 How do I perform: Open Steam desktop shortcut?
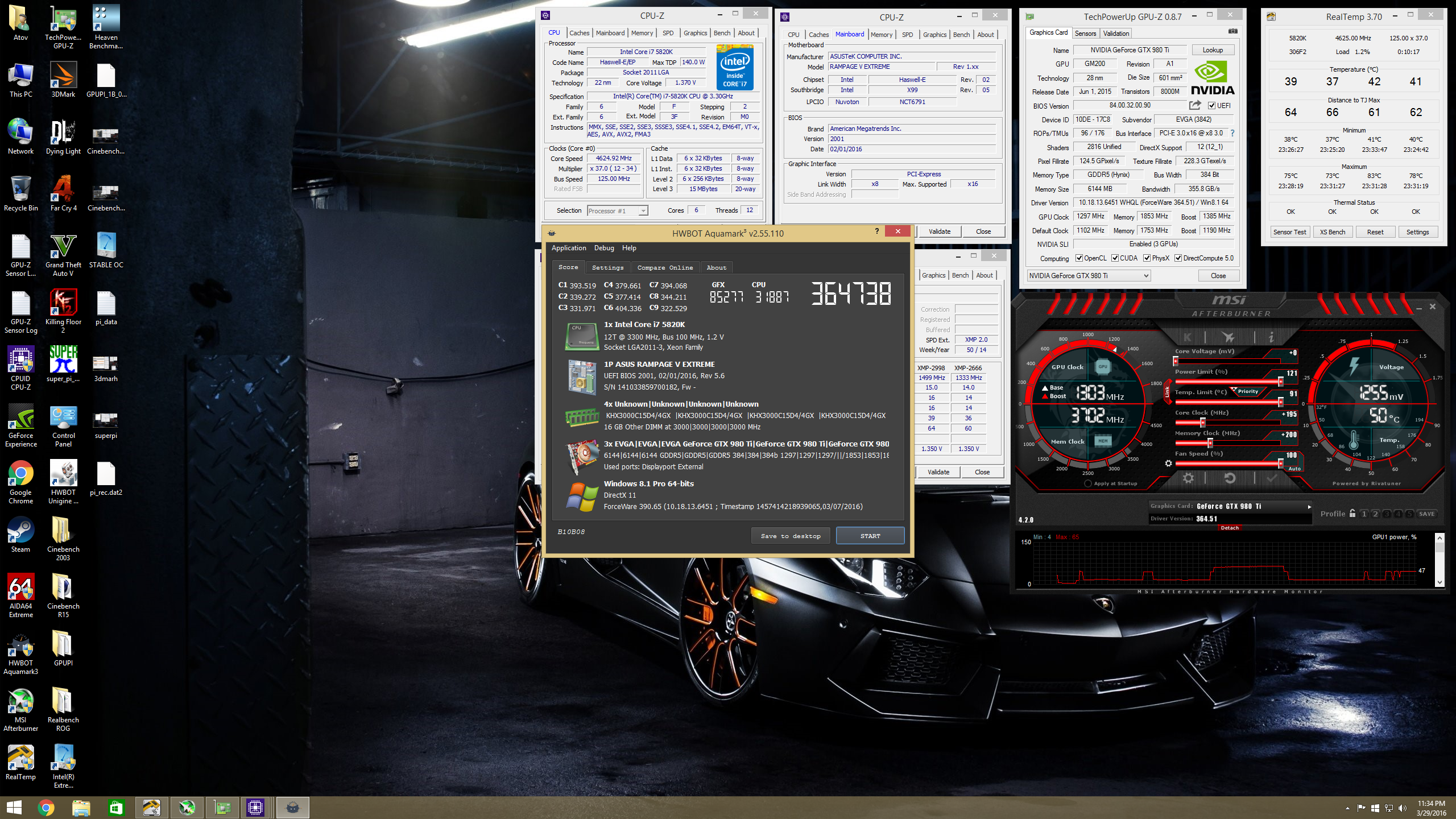coord(20,535)
